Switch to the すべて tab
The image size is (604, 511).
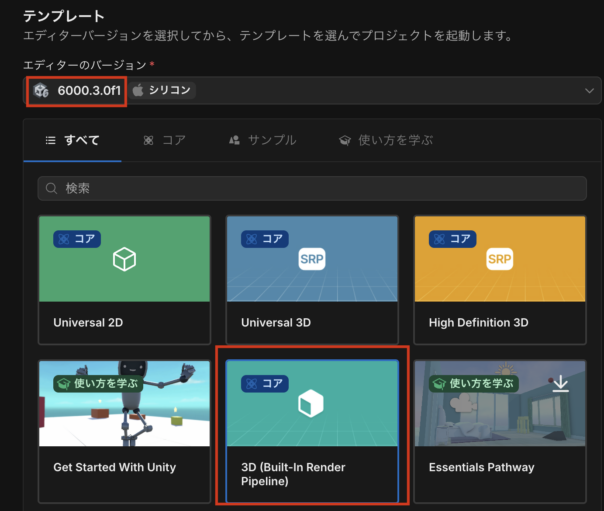(x=72, y=140)
